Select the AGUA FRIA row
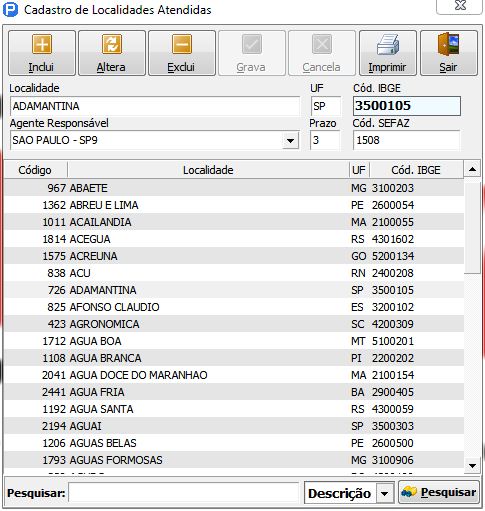The width and height of the screenshot is (485, 511). (x=234, y=392)
